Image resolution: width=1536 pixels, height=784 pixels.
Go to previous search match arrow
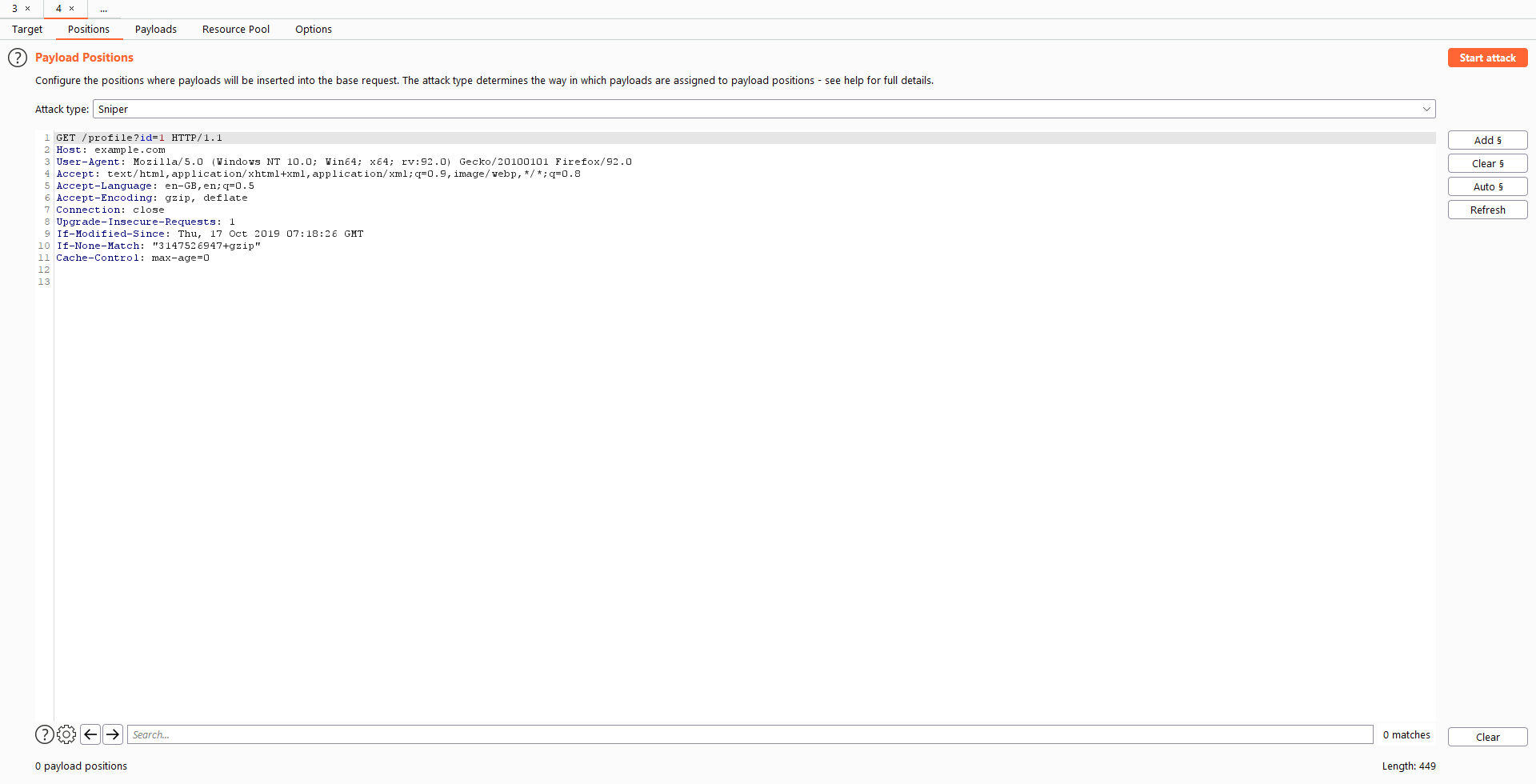90,734
